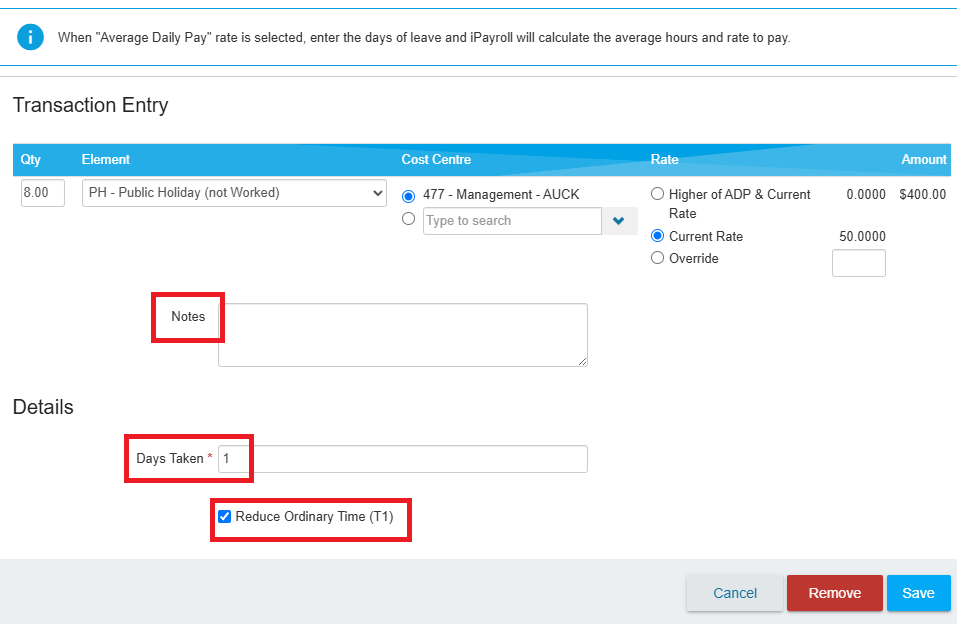The width and height of the screenshot is (957, 624).
Task: Click into the Notes text area
Action: click(403, 335)
